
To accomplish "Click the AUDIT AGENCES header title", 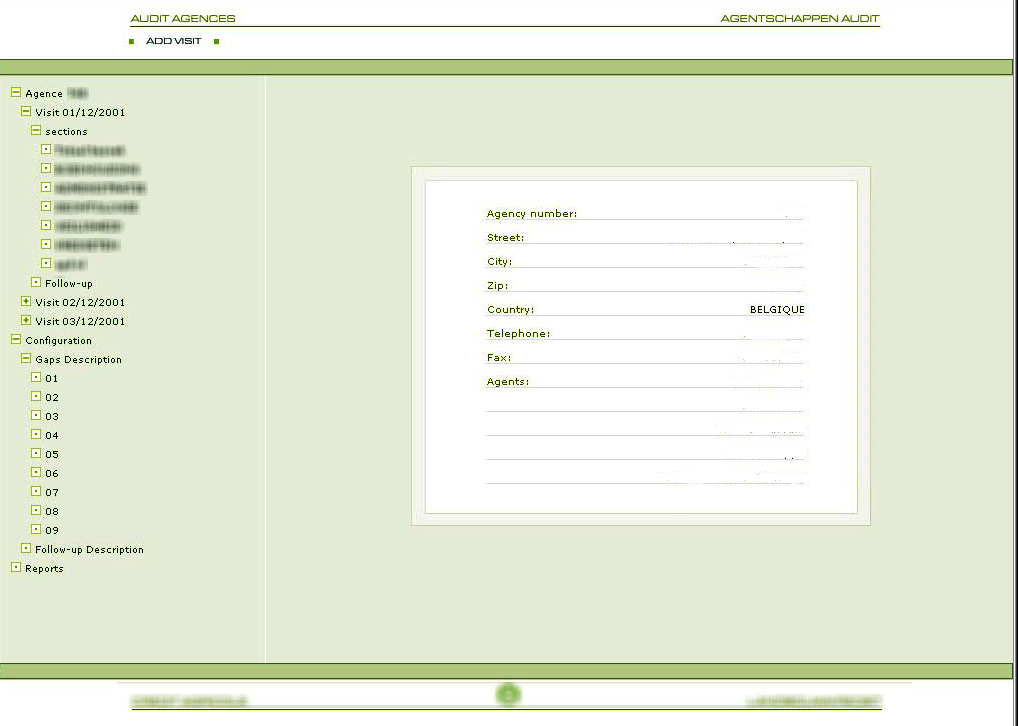I will [183, 19].
